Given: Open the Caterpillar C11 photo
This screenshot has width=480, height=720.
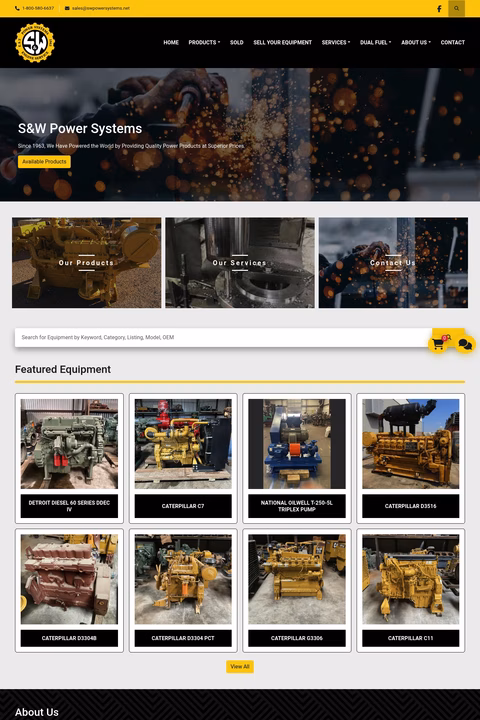Looking at the screenshot, I should click(x=411, y=579).
